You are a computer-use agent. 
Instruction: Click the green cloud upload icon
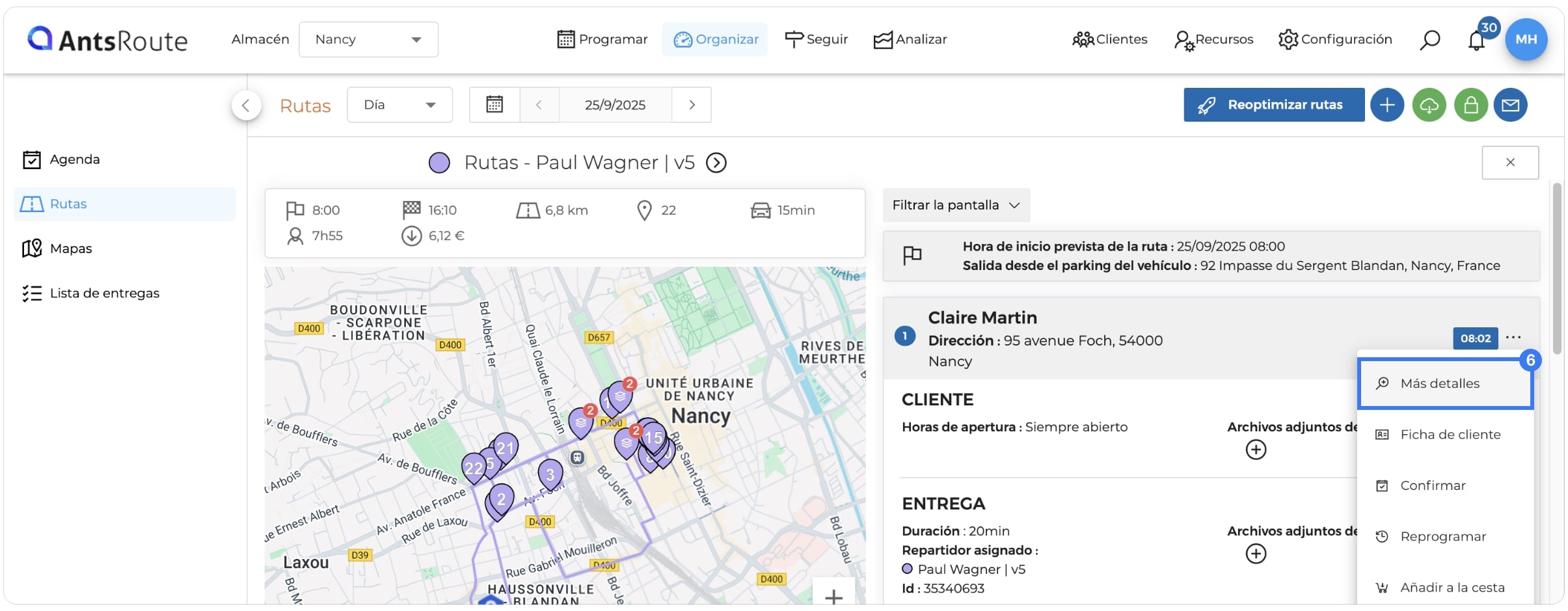point(1429,105)
